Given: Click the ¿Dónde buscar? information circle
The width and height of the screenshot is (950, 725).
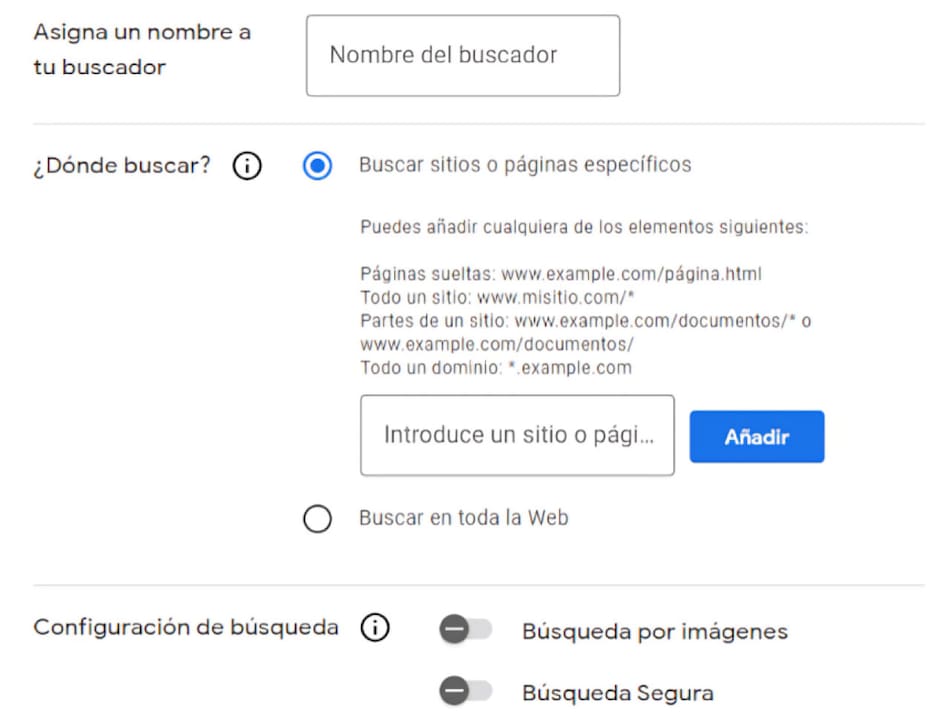Looking at the screenshot, I should [246, 165].
